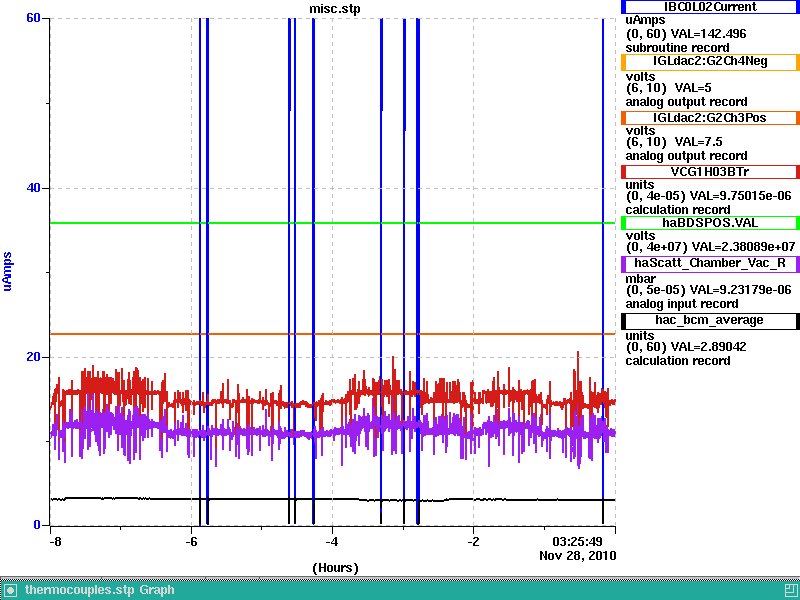The image size is (800, 600).
Task: Click the VAL=9.75015e-06 readout
Action: pos(740,196)
